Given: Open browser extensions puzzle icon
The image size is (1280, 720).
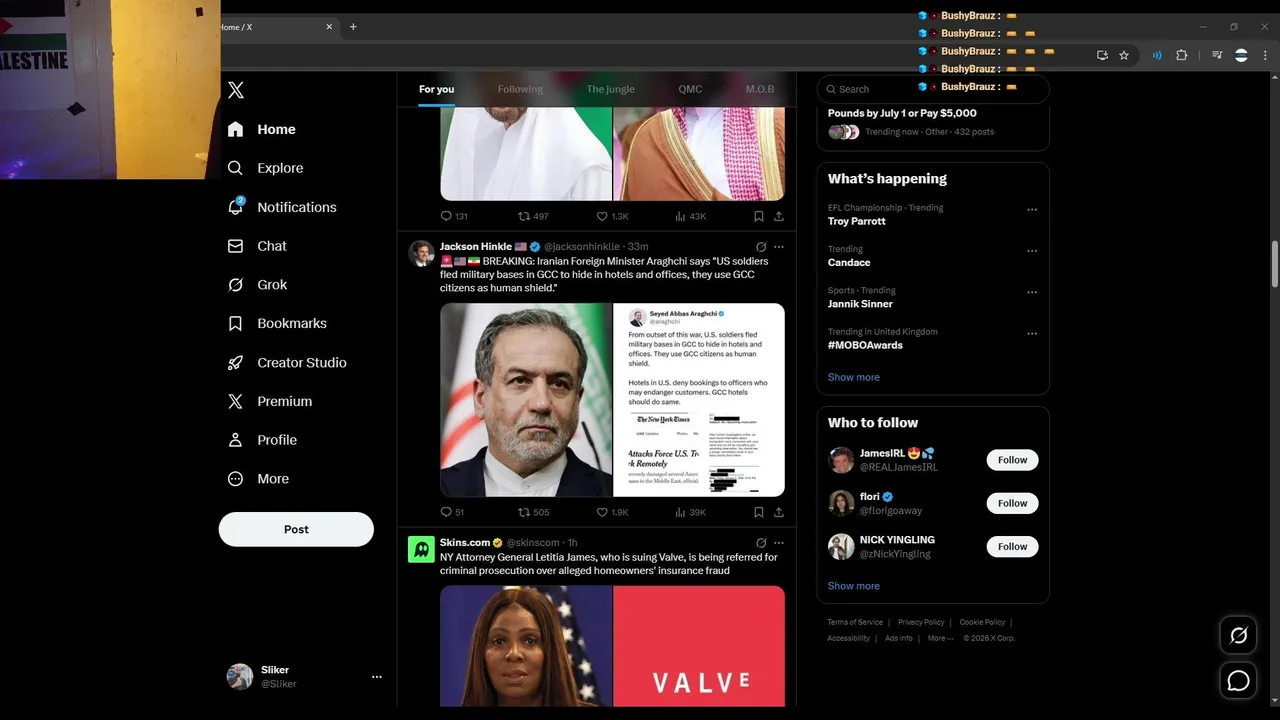Looking at the screenshot, I should point(1181,55).
